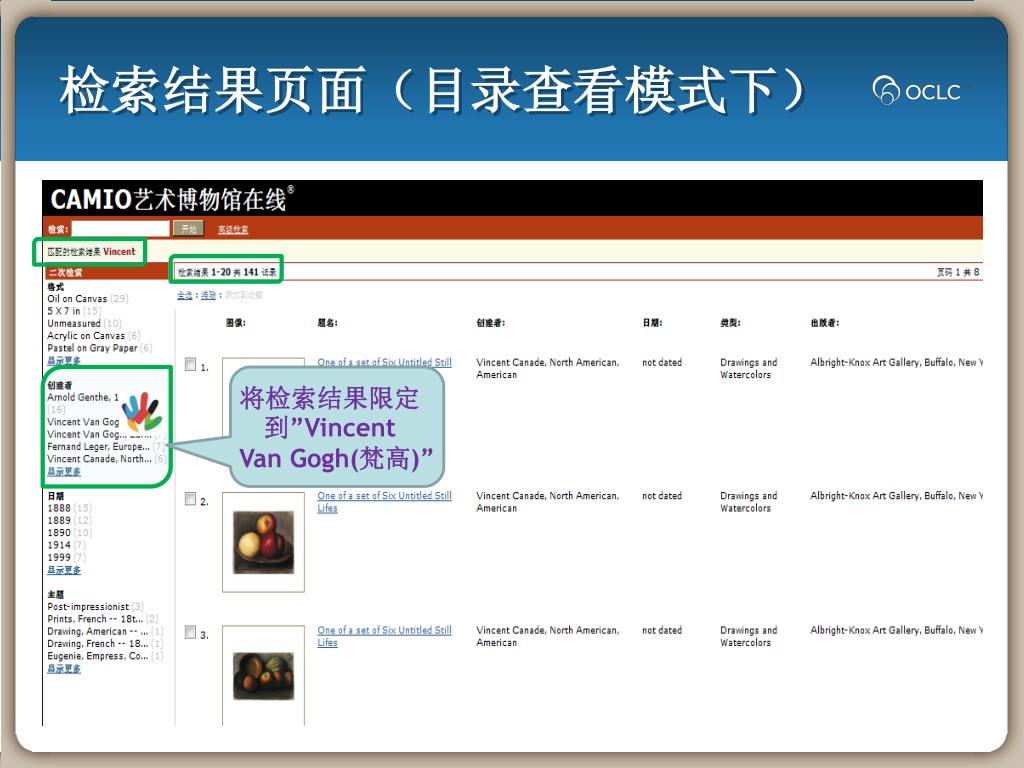1024x768 pixels.
Task: Filter by subject Eugenie, Empress, Co...
Action: click(98, 656)
